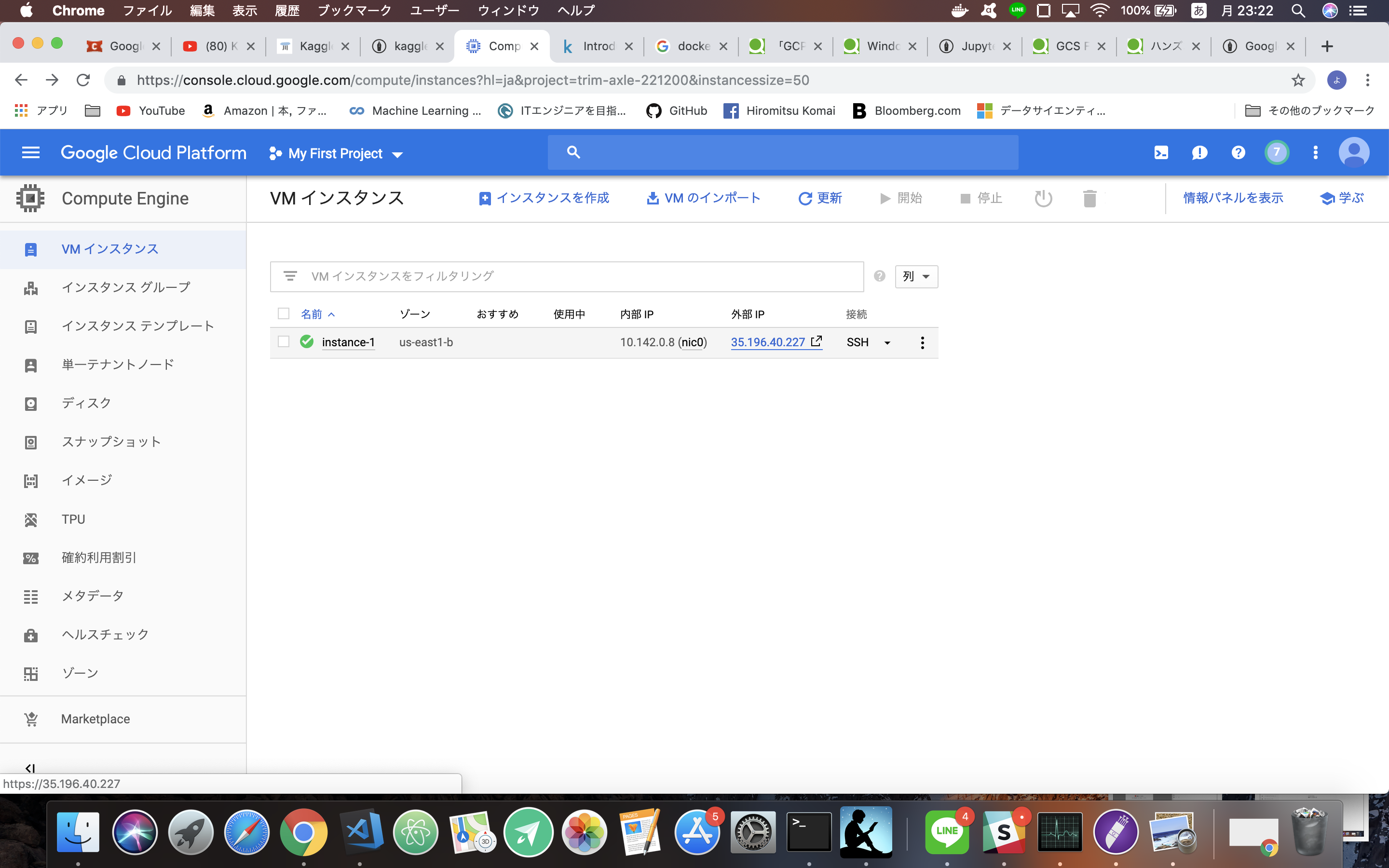Viewport: 1389px width, 868px height.
Task: Click the イメージ sidebar icon
Action: tap(31, 480)
